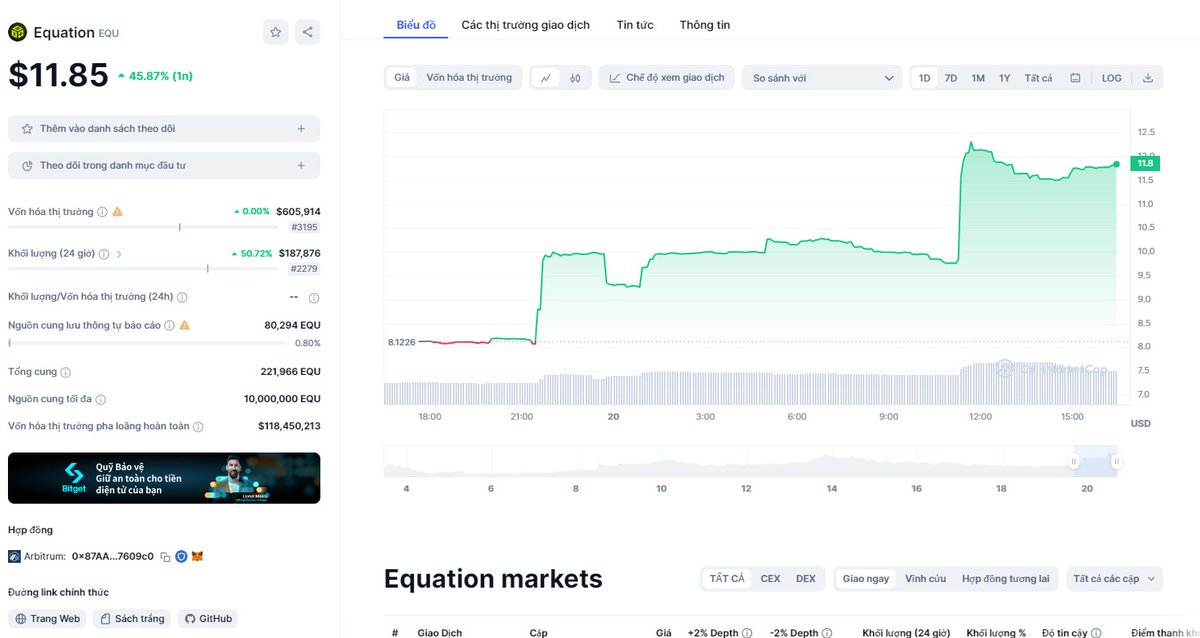This screenshot has width=1200, height=638.
Task: Click the -2% Depth column header
Action: pos(799,633)
